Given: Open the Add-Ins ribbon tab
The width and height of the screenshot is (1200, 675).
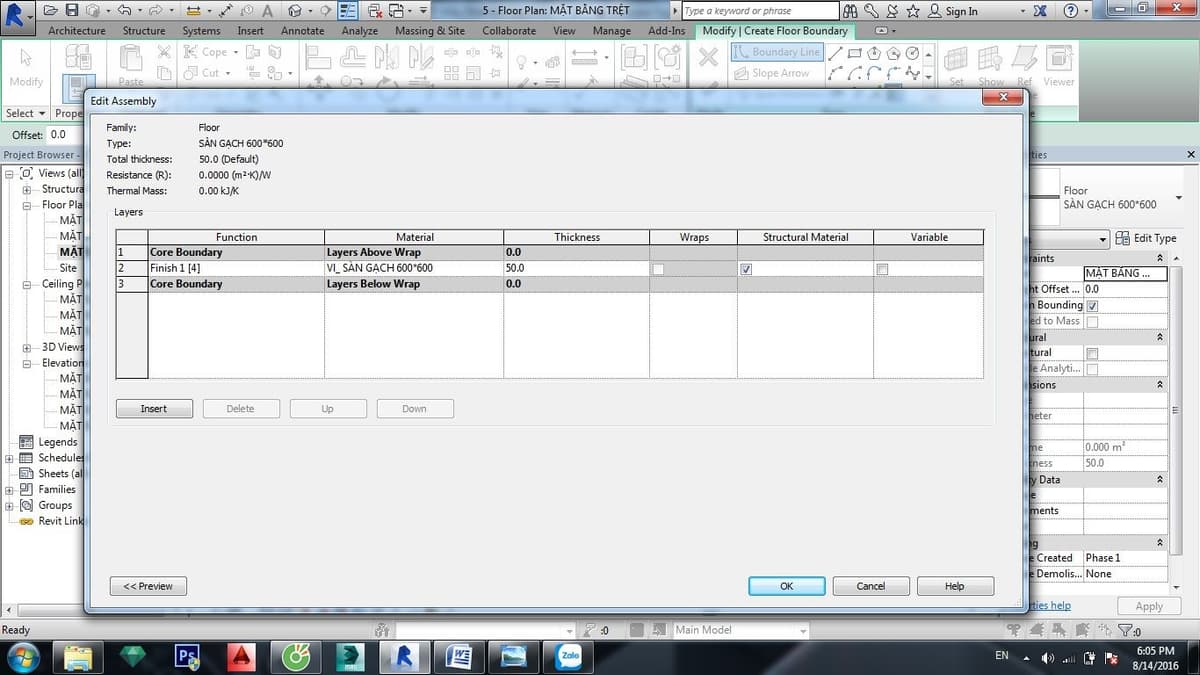Looking at the screenshot, I should click(x=667, y=31).
